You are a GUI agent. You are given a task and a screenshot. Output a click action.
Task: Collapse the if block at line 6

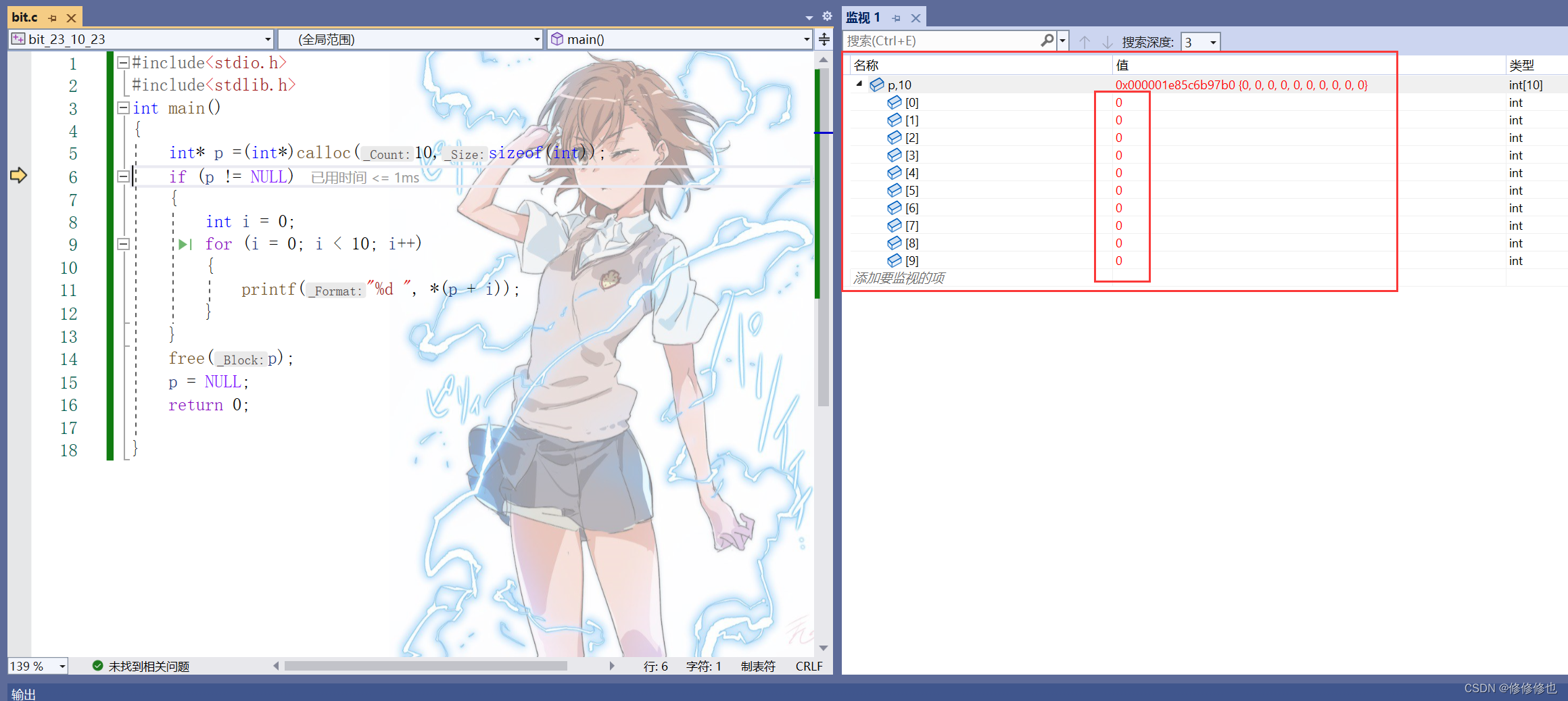point(123,176)
